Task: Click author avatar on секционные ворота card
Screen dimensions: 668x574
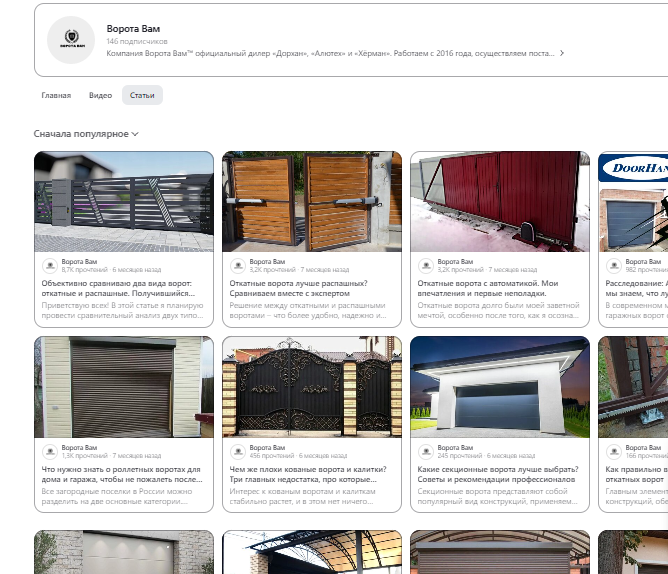Action: pos(426,451)
